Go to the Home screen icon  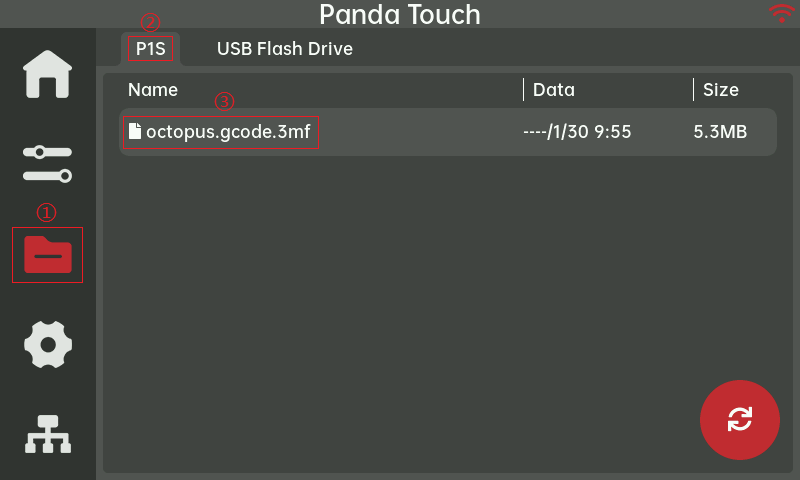pyautogui.click(x=48, y=74)
